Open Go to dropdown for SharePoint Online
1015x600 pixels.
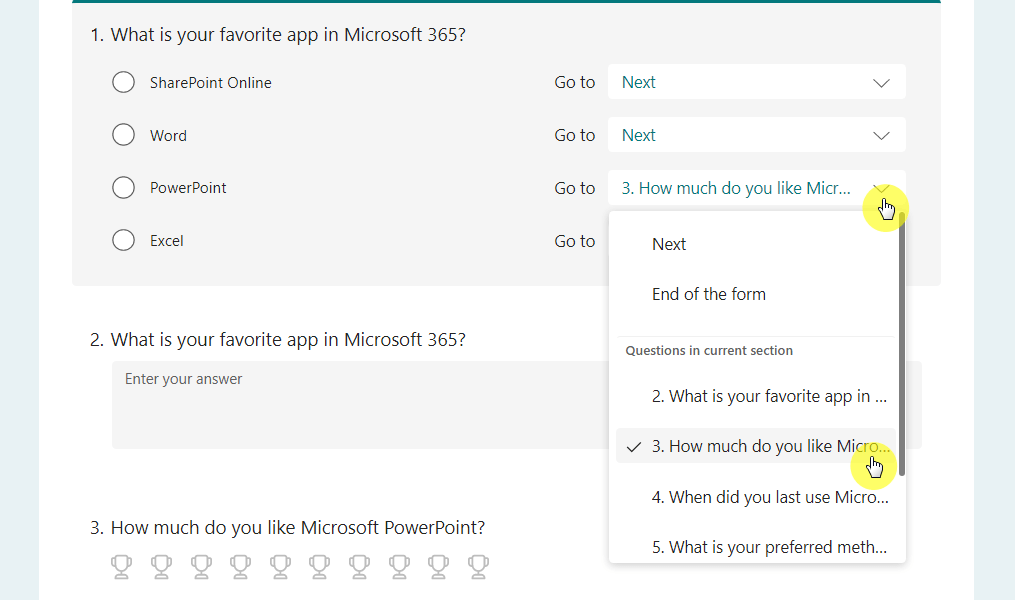(x=757, y=82)
